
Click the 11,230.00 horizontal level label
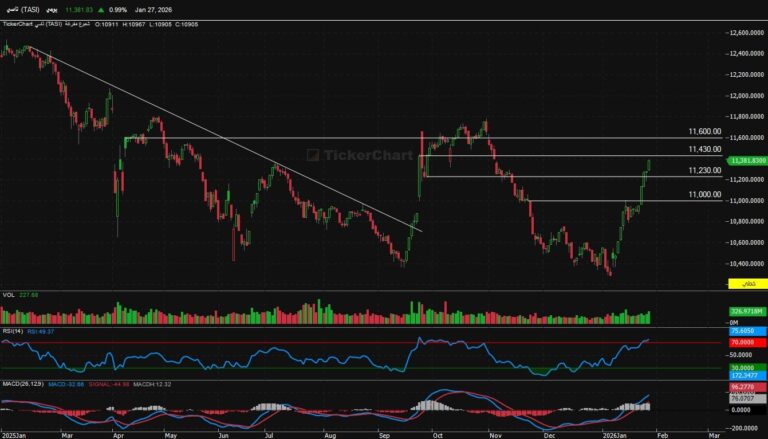705,171
